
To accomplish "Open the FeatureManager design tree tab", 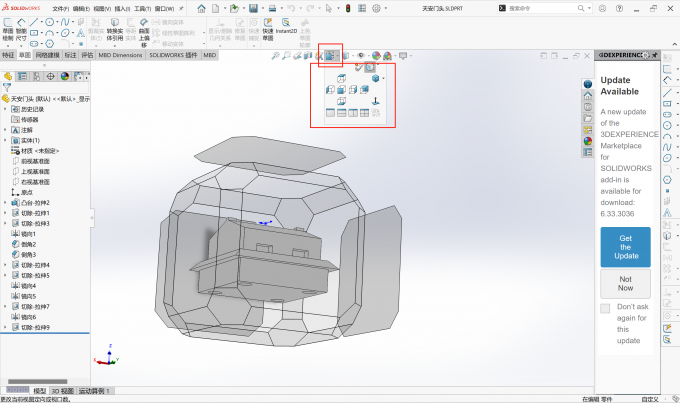I will 8,75.
